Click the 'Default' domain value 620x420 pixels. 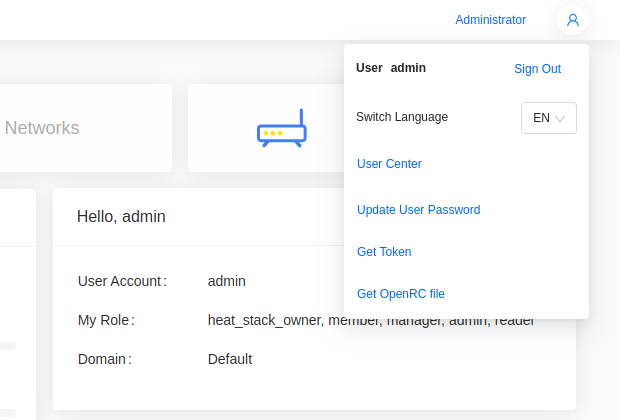pyautogui.click(x=230, y=359)
